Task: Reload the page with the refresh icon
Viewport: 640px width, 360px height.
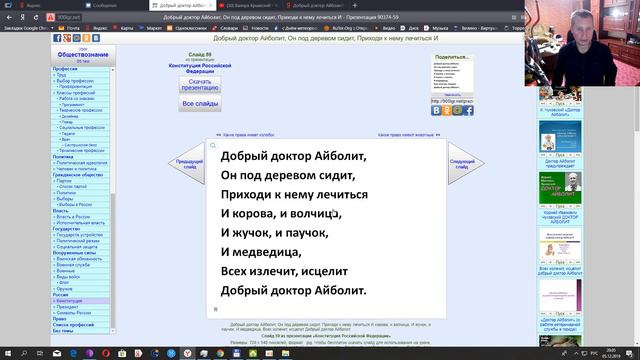Action: (36, 18)
